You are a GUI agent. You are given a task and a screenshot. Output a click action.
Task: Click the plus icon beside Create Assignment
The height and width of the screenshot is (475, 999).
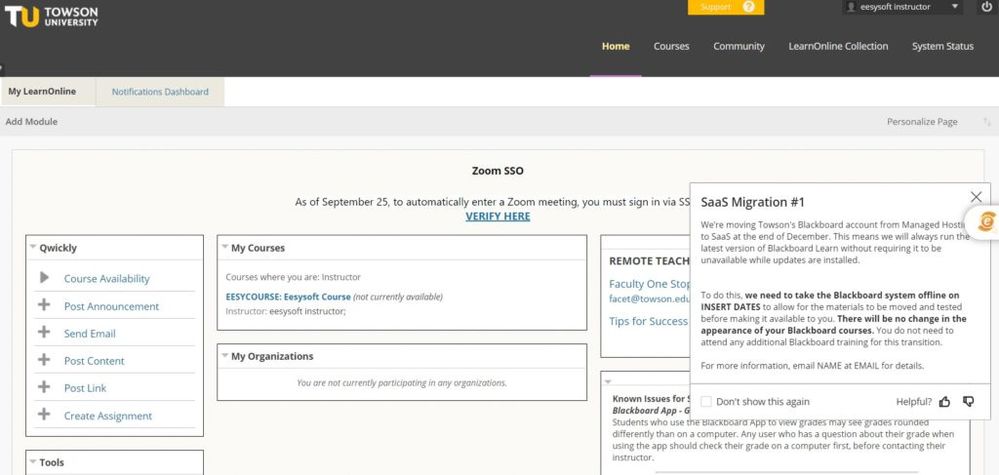(x=44, y=415)
